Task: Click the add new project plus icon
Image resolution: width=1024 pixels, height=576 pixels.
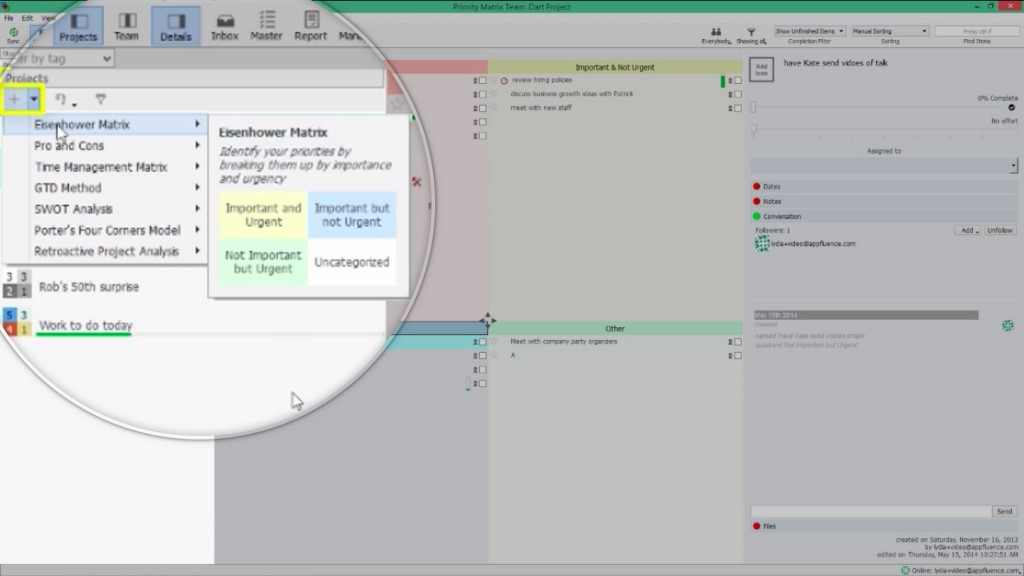Action: pyautogui.click(x=14, y=99)
